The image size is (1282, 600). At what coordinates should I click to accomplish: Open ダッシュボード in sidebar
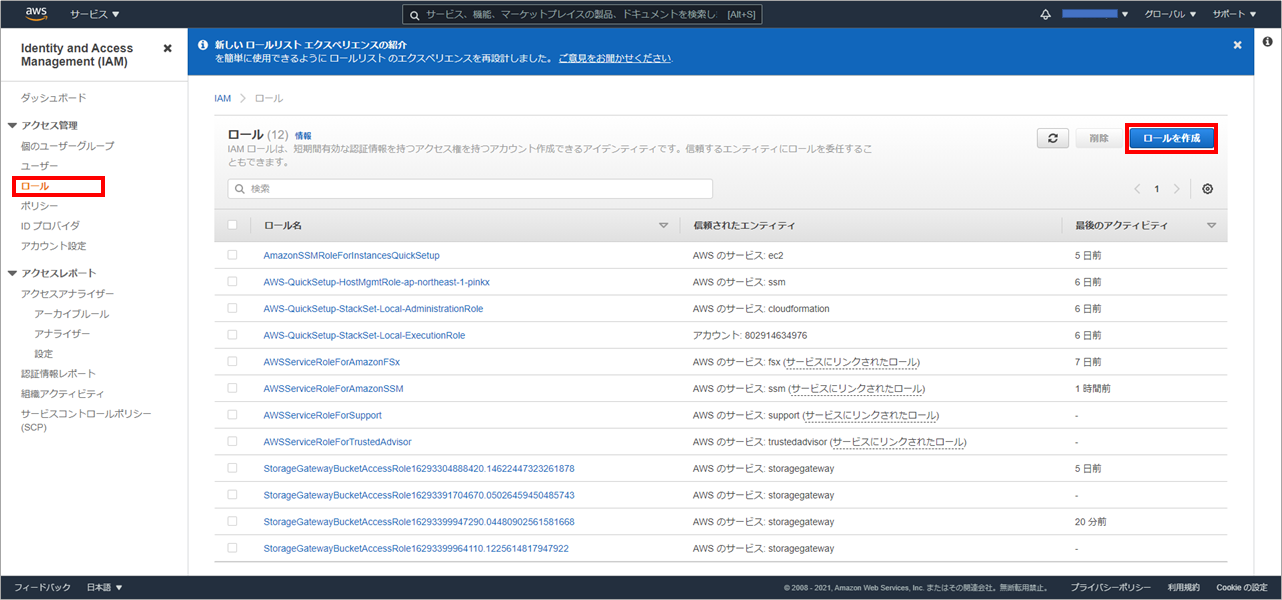click(x=54, y=97)
